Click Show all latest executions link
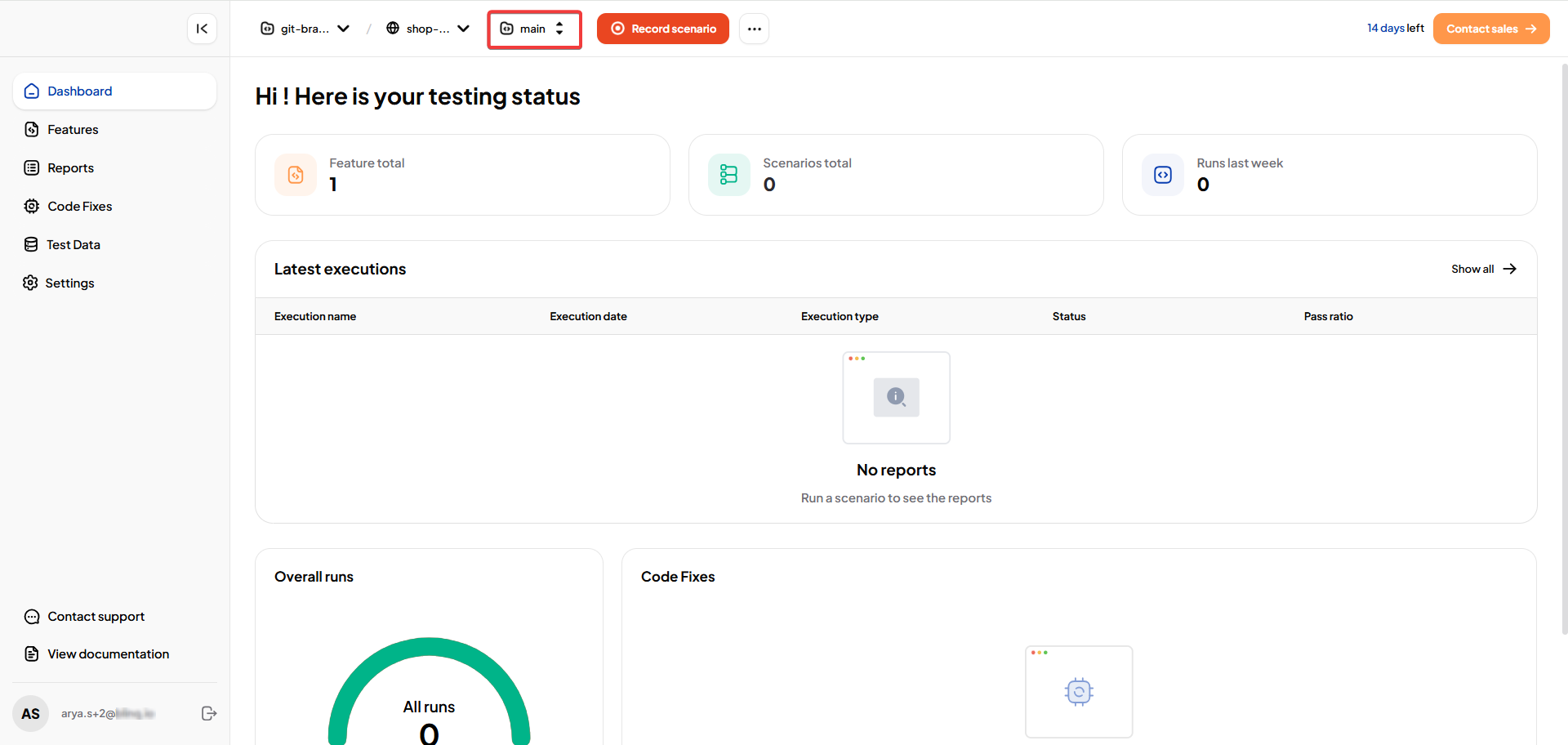1568x745 pixels. coord(1483,269)
